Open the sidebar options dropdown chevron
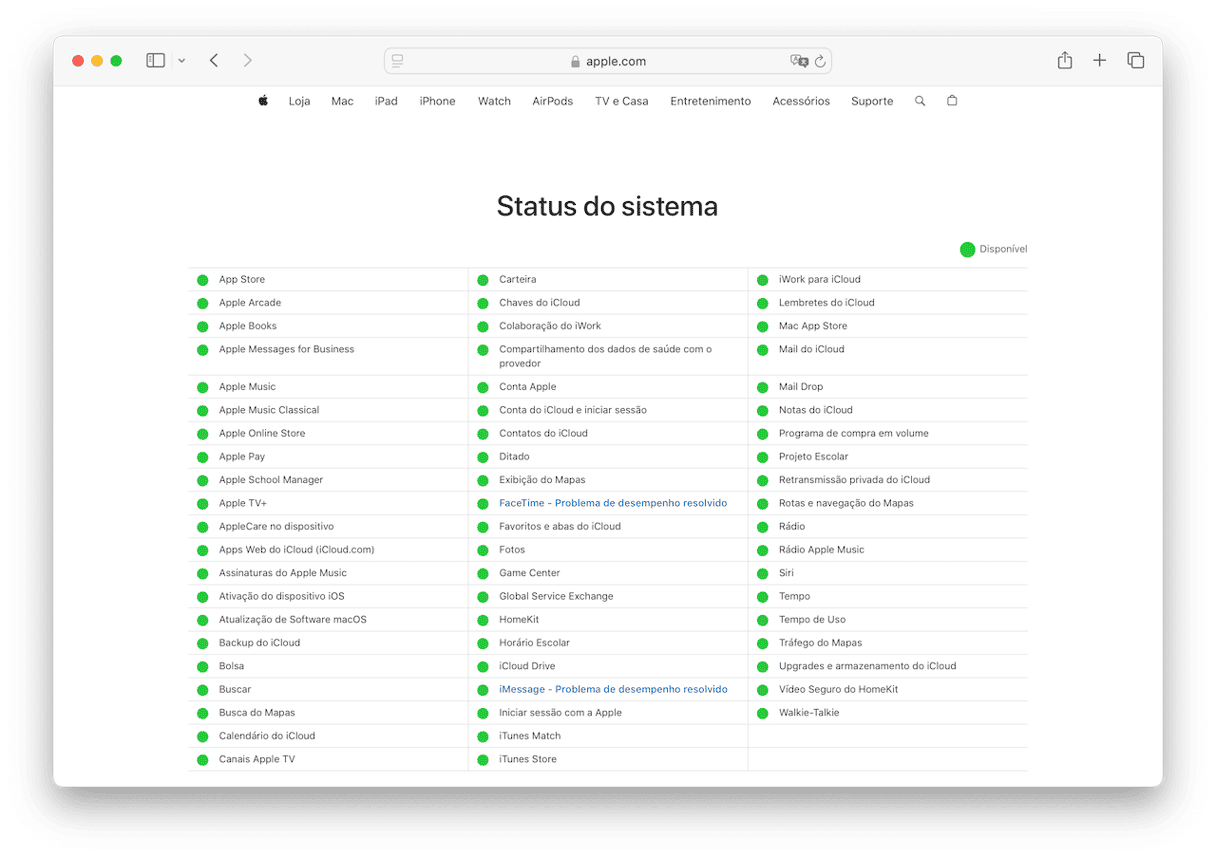1216x857 pixels. point(181,61)
